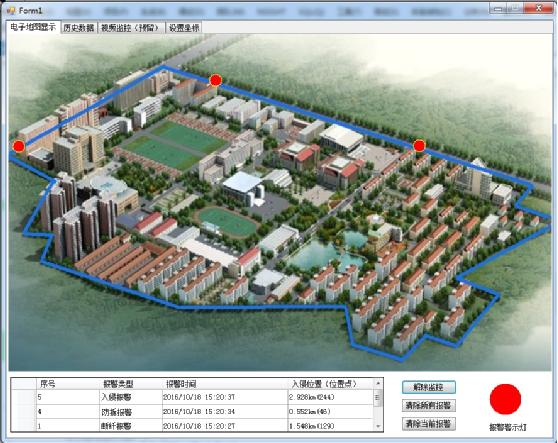Viewport: 558px width, 443px height.
Task: Click the 清除所有报警 button
Action: tap(429, 405)
